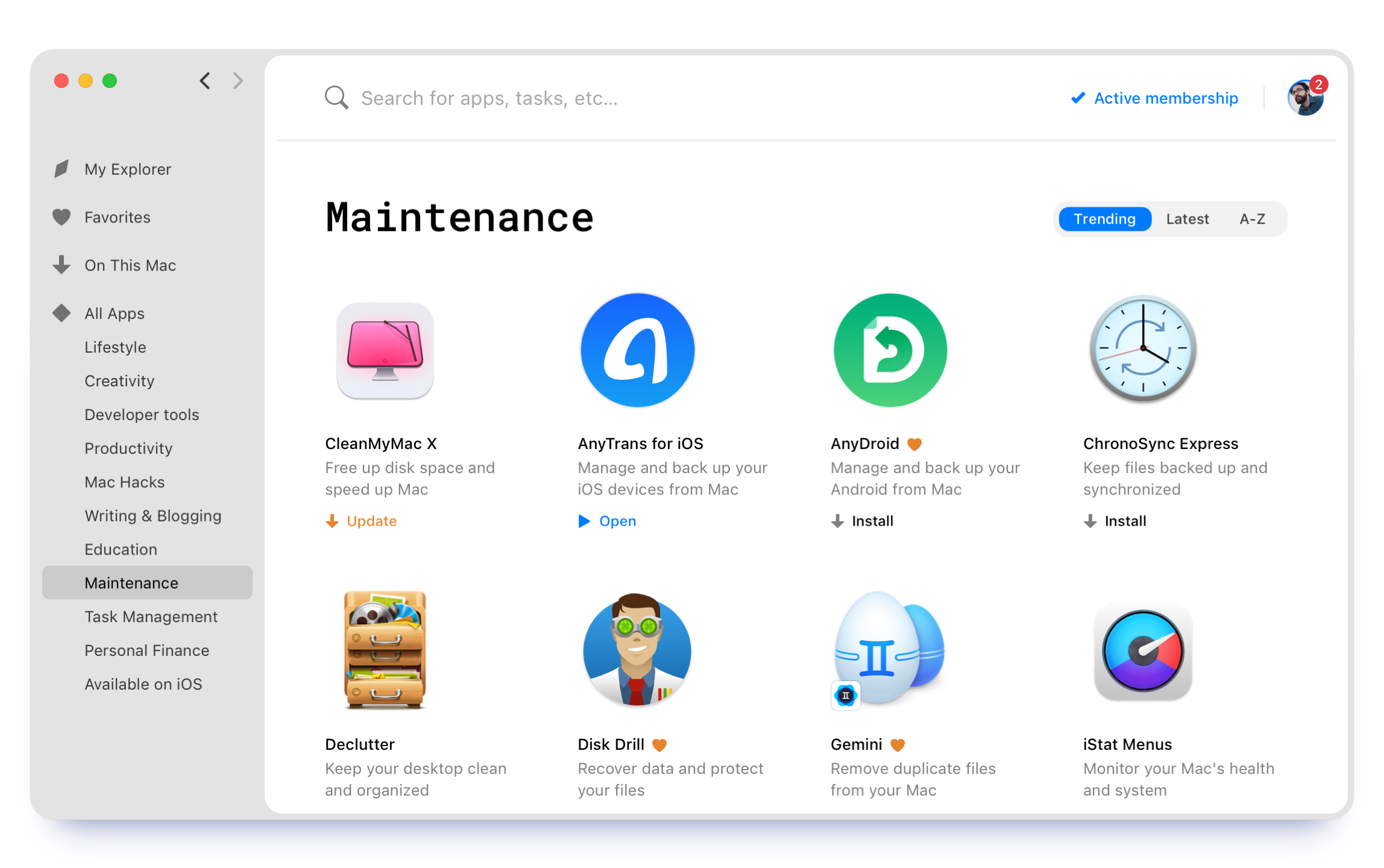Click the search apps input field
The image size is (1384, 868).
pyautogui.click(x=489, y=98)
